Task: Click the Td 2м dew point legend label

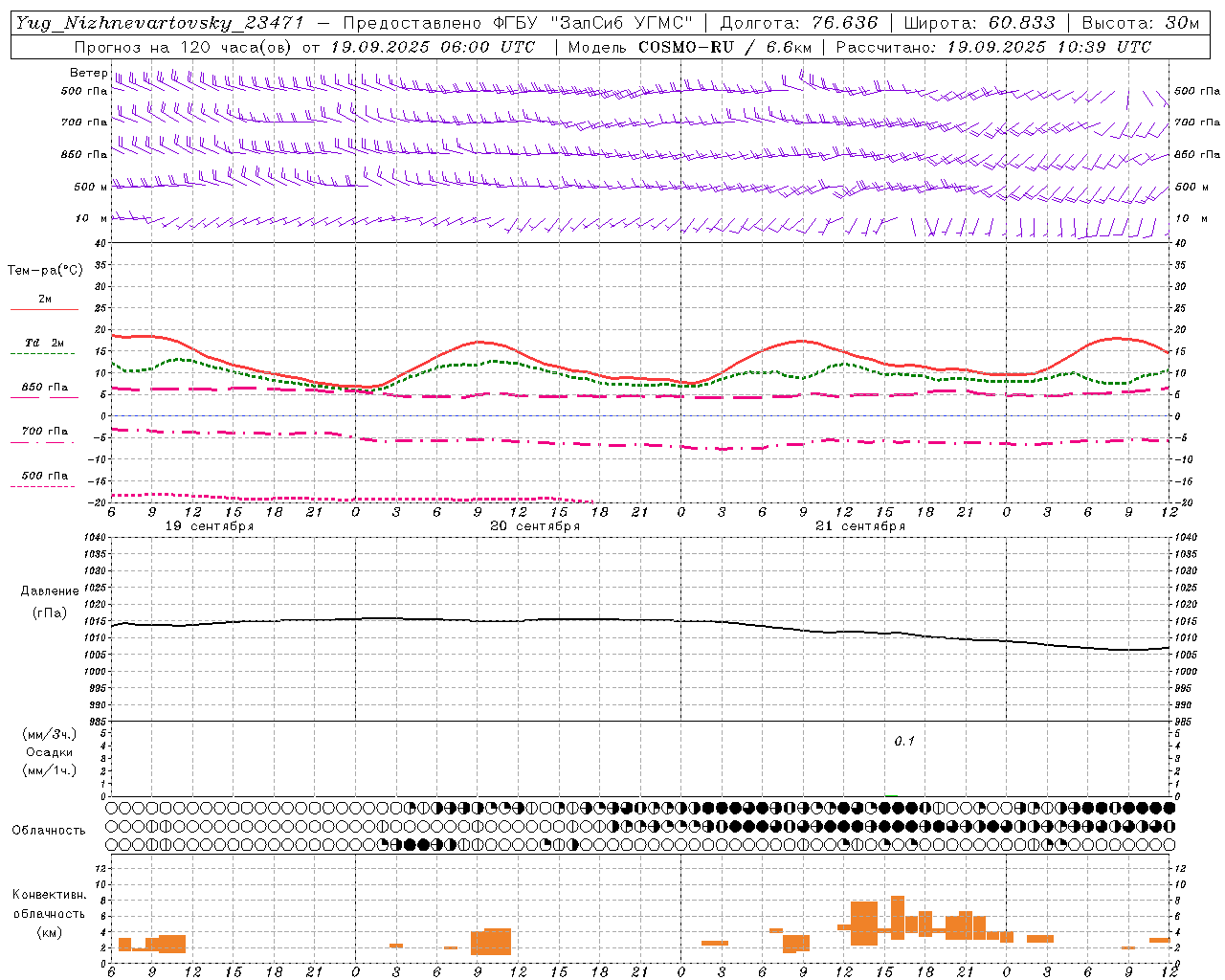Action: [x=45, y=343]
